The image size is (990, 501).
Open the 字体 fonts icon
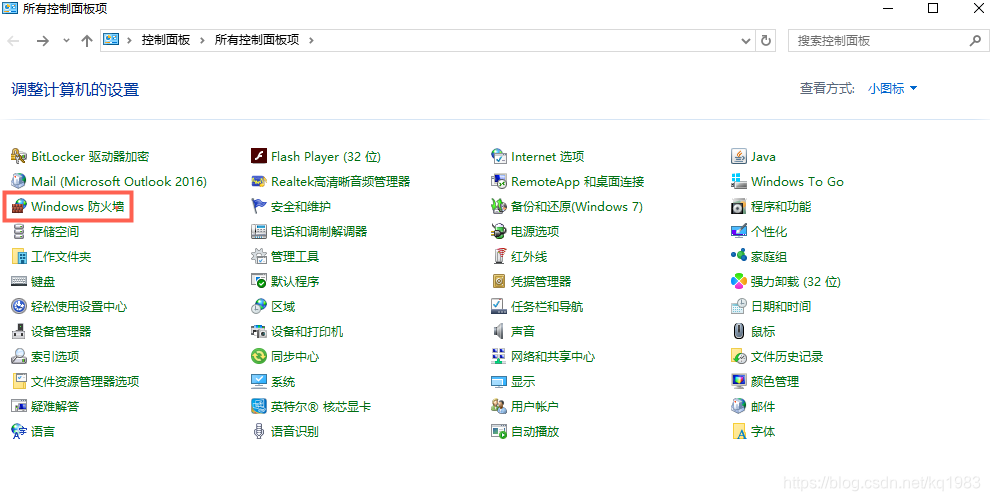click(x=739, y=432)
